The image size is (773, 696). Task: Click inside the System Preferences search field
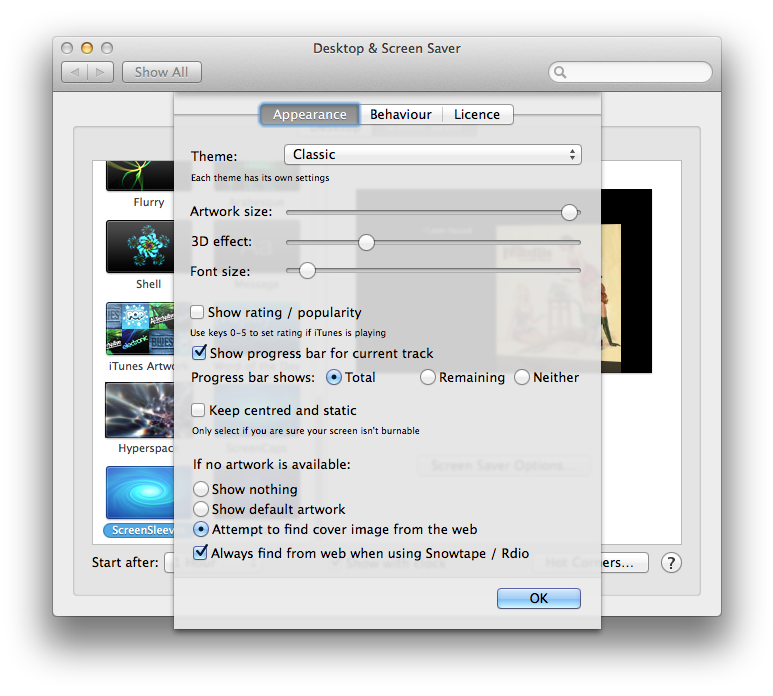coord(631,72)
